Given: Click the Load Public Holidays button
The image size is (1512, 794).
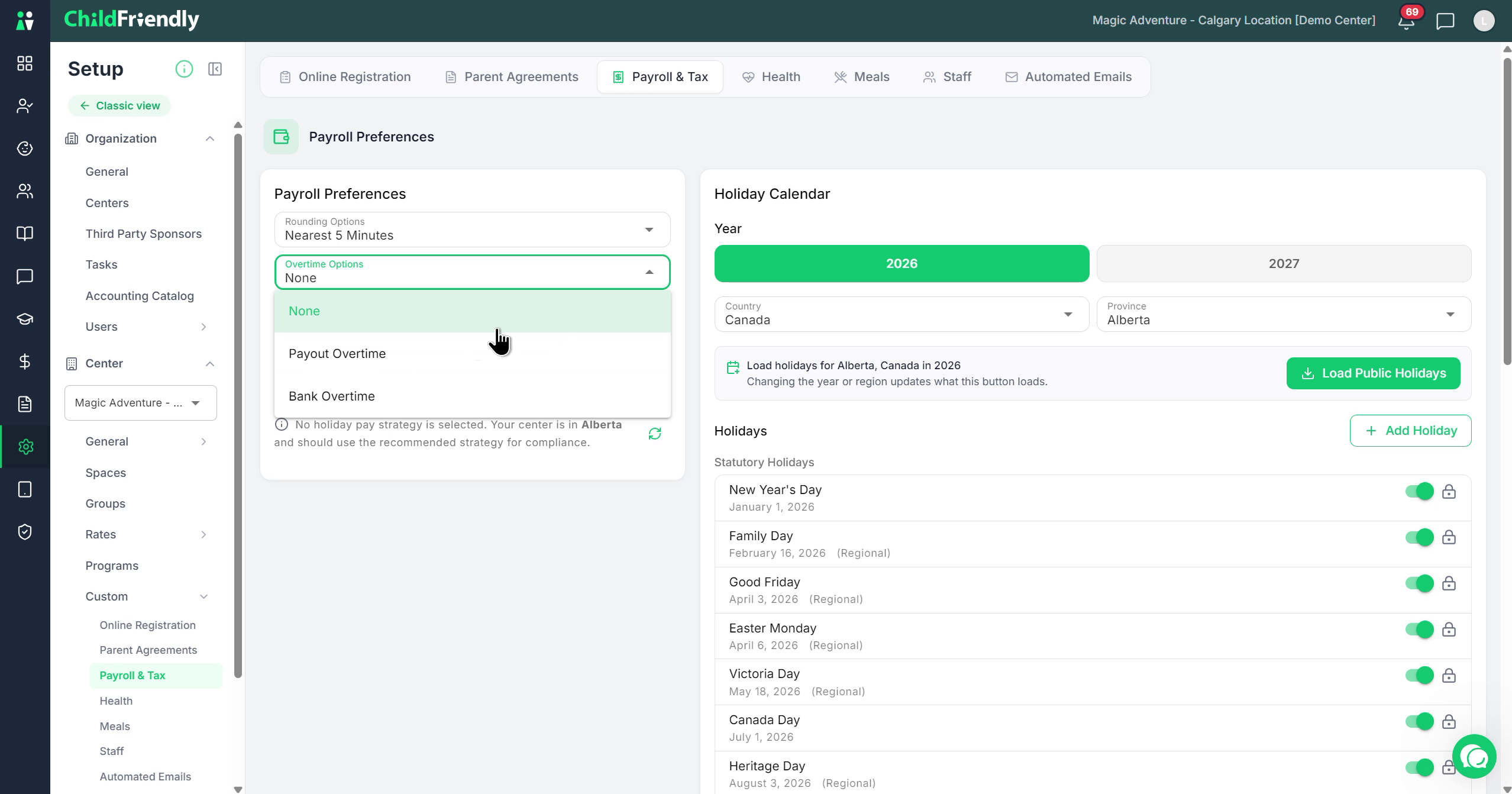Looking at the screenshot, I should [x=1373, y=373].
